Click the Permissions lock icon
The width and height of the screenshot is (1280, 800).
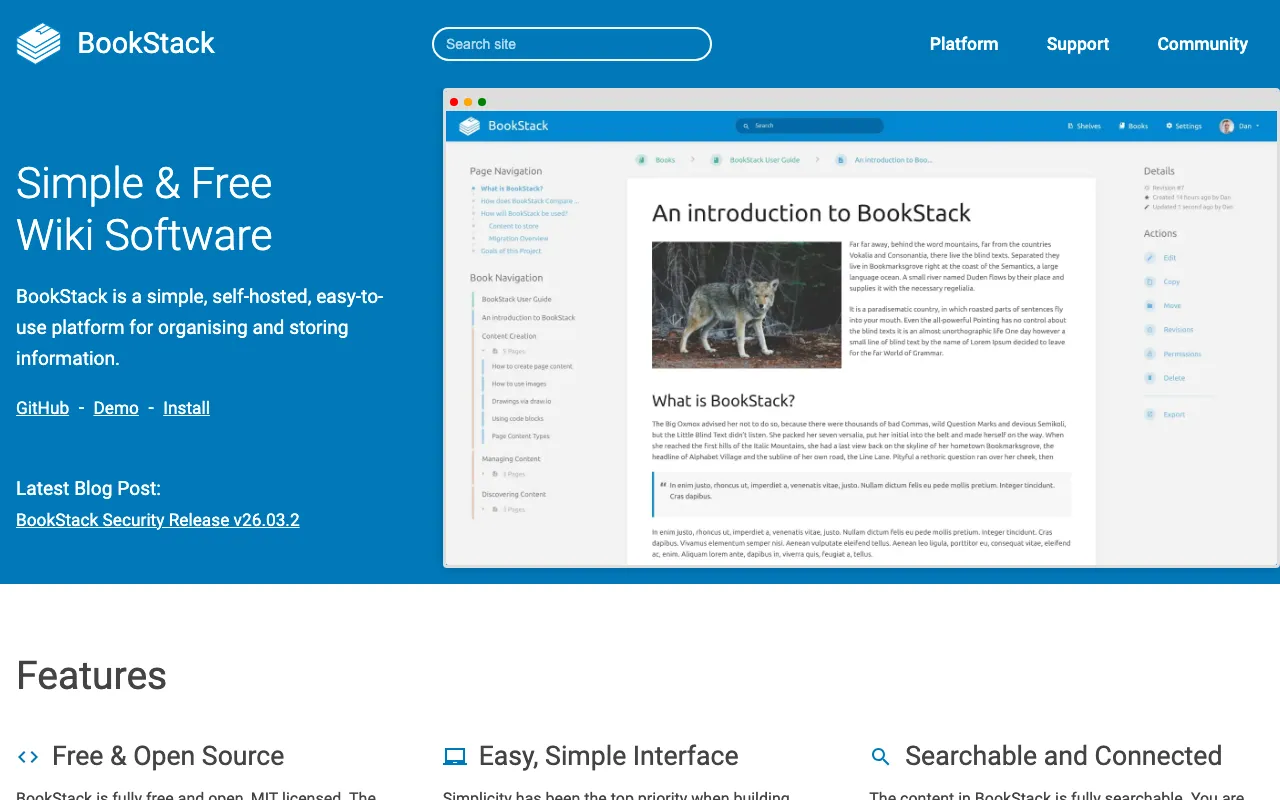[1150, 353]
